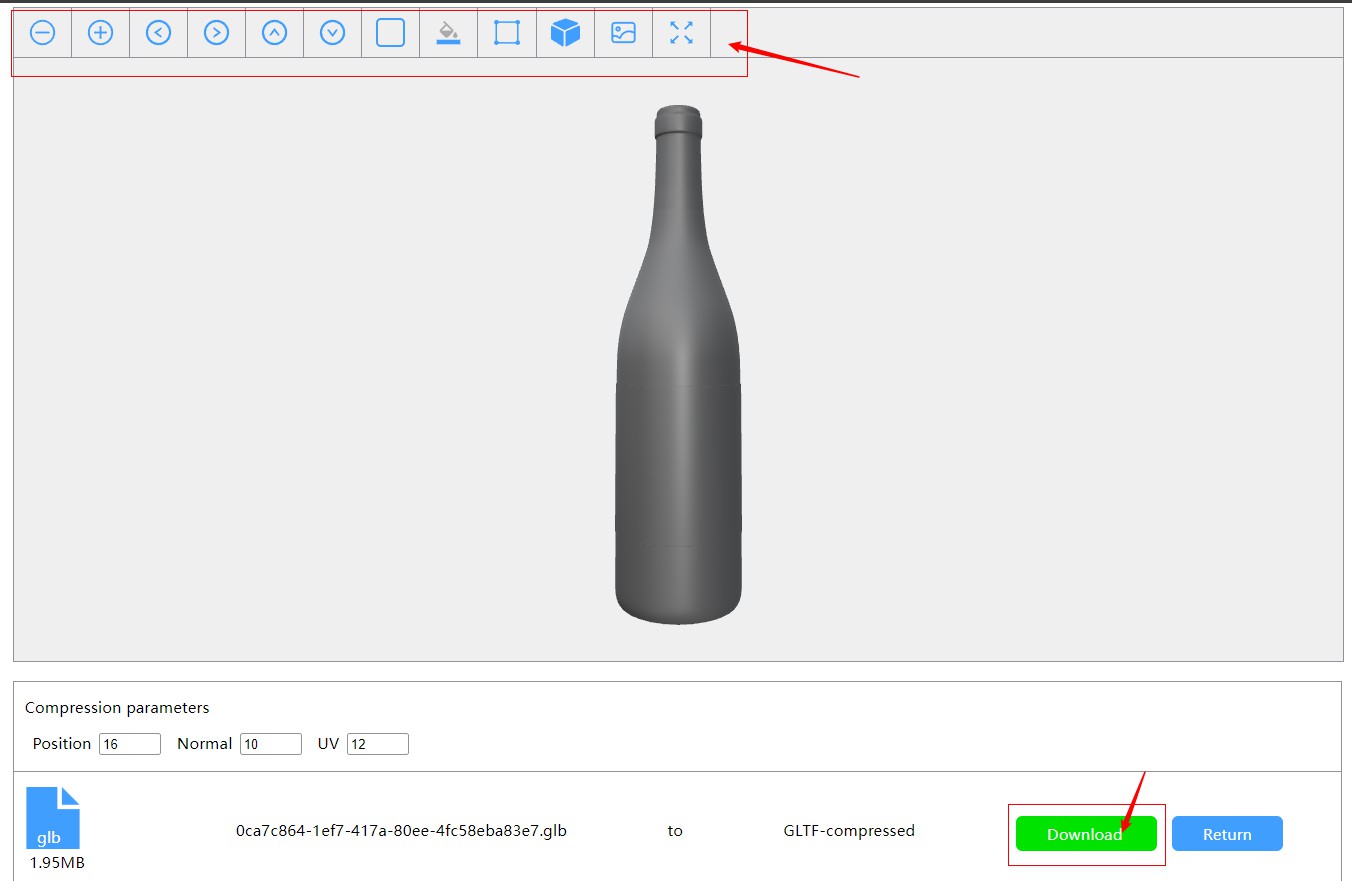This screenshot has width=1352, height=881.
Task: Click the image picture icon in toolbar
Action: pyautogui.click(x=623, y=33)
